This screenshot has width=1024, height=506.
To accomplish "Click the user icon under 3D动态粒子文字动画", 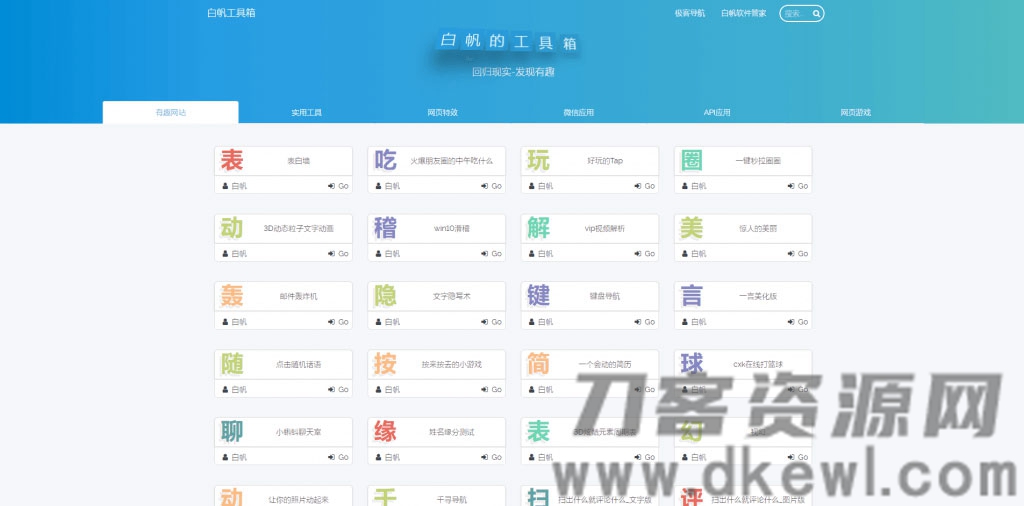I will click(225, 254).
